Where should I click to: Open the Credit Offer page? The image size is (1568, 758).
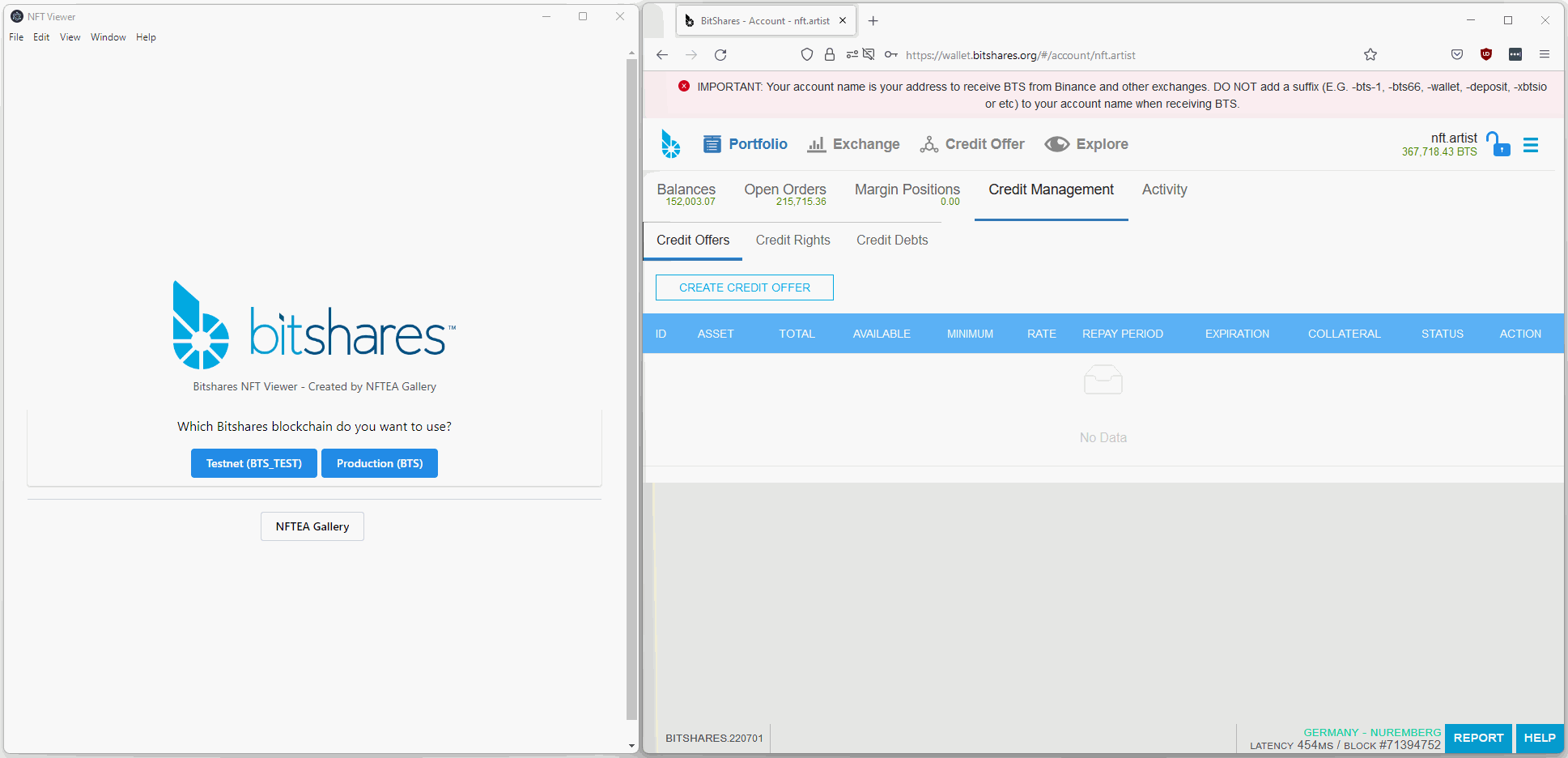(x=972, y=144)
